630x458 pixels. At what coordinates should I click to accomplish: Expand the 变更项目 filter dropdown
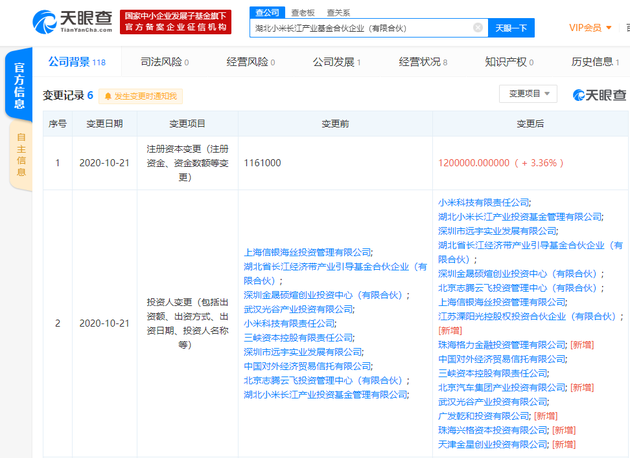(x=528, y=94)
